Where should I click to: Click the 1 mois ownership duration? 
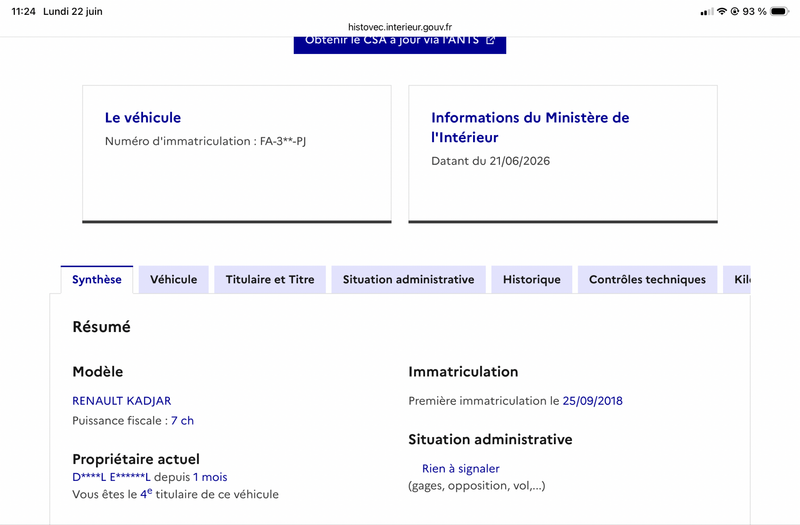210,477
